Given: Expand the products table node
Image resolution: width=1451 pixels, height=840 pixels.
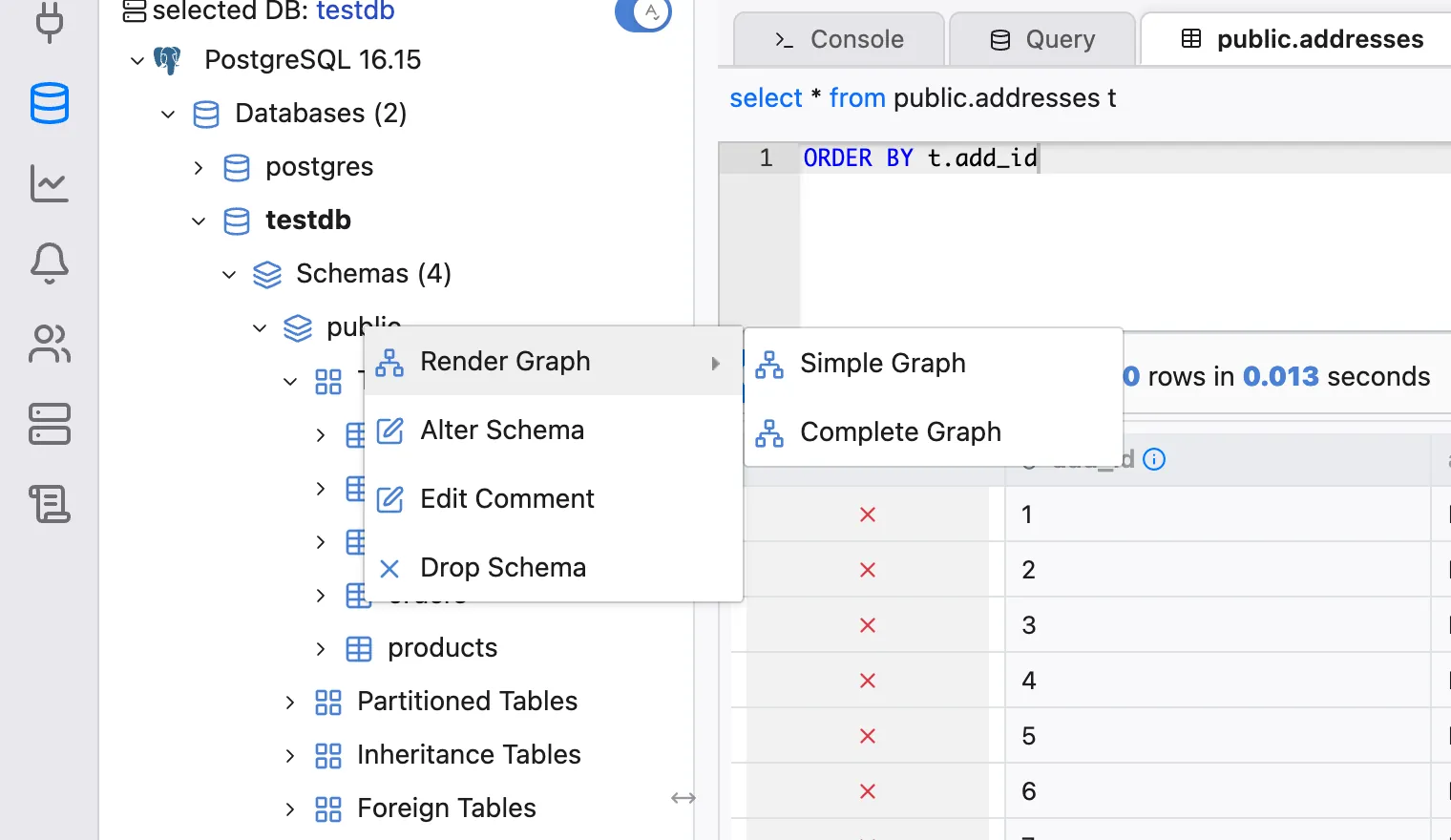Looking at the screenshot, I should (x=321, y=648).
